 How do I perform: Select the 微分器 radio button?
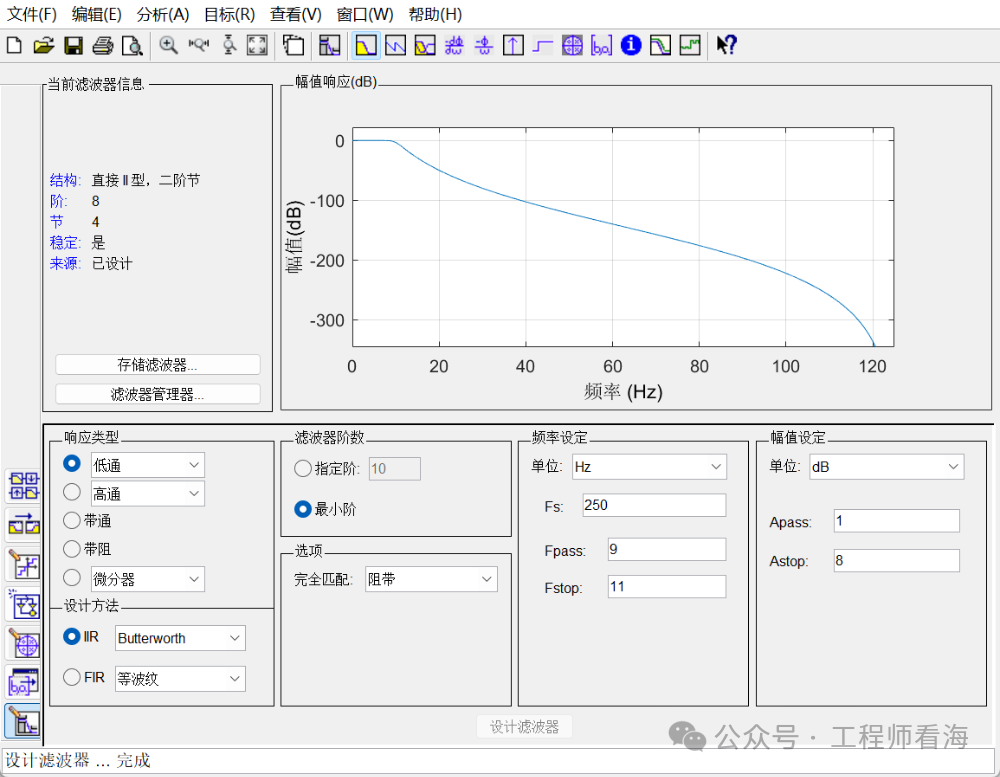point(71,577)
